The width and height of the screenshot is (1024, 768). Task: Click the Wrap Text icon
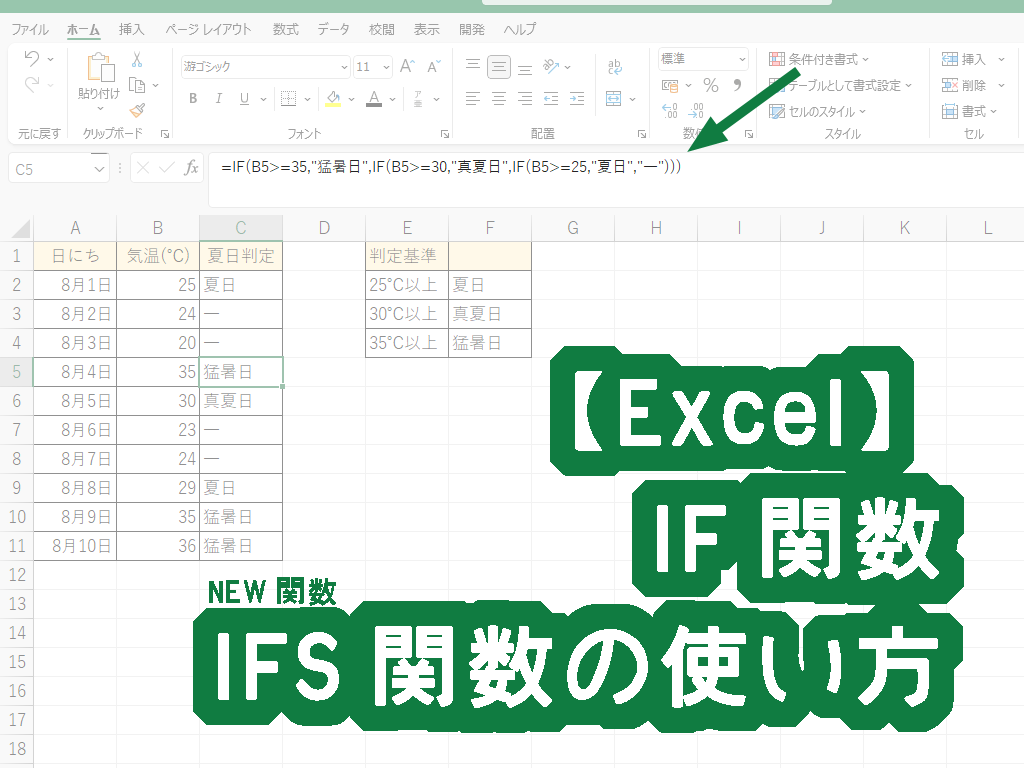tap(615, 66)
